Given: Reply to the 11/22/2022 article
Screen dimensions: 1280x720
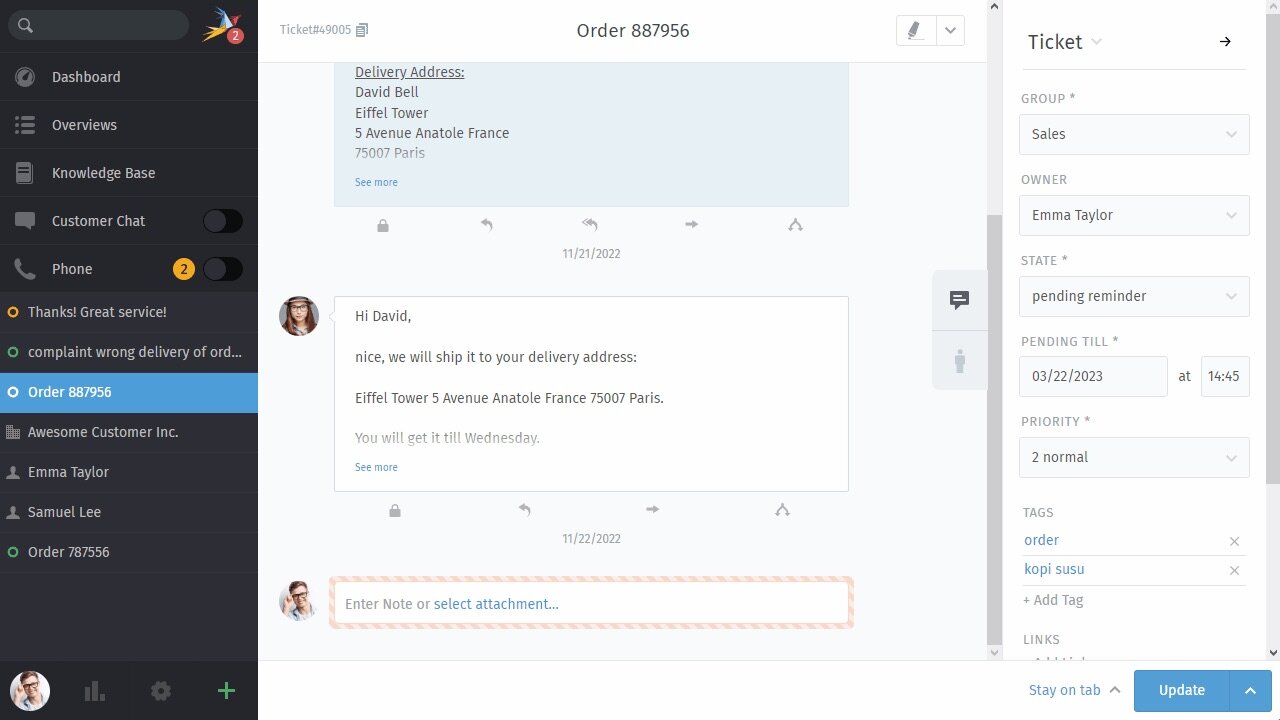Looking at the screenshot, I should [x=525, y=510].
